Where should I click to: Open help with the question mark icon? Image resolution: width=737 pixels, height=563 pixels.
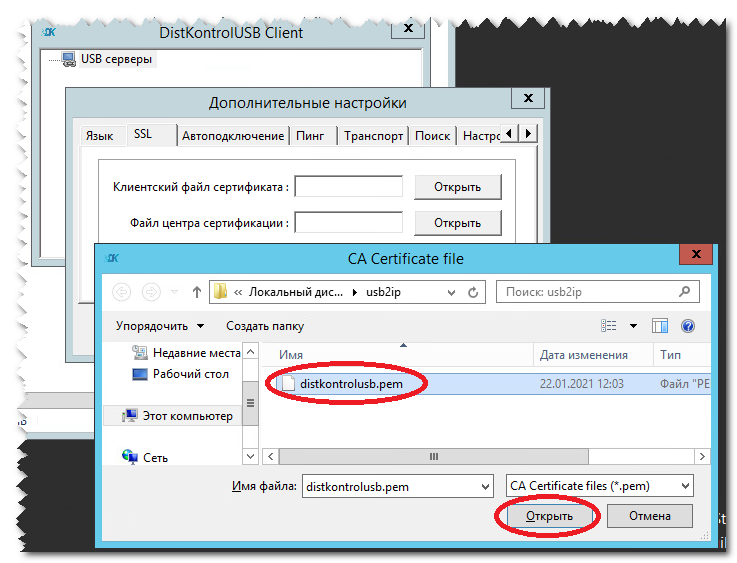pos(688,326)
